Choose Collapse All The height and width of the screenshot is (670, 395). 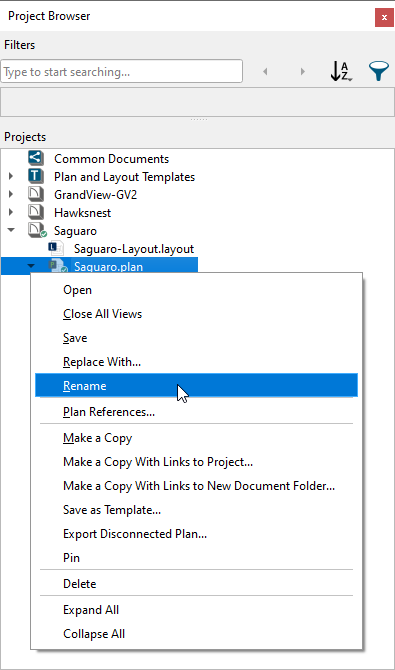(196, 634)
